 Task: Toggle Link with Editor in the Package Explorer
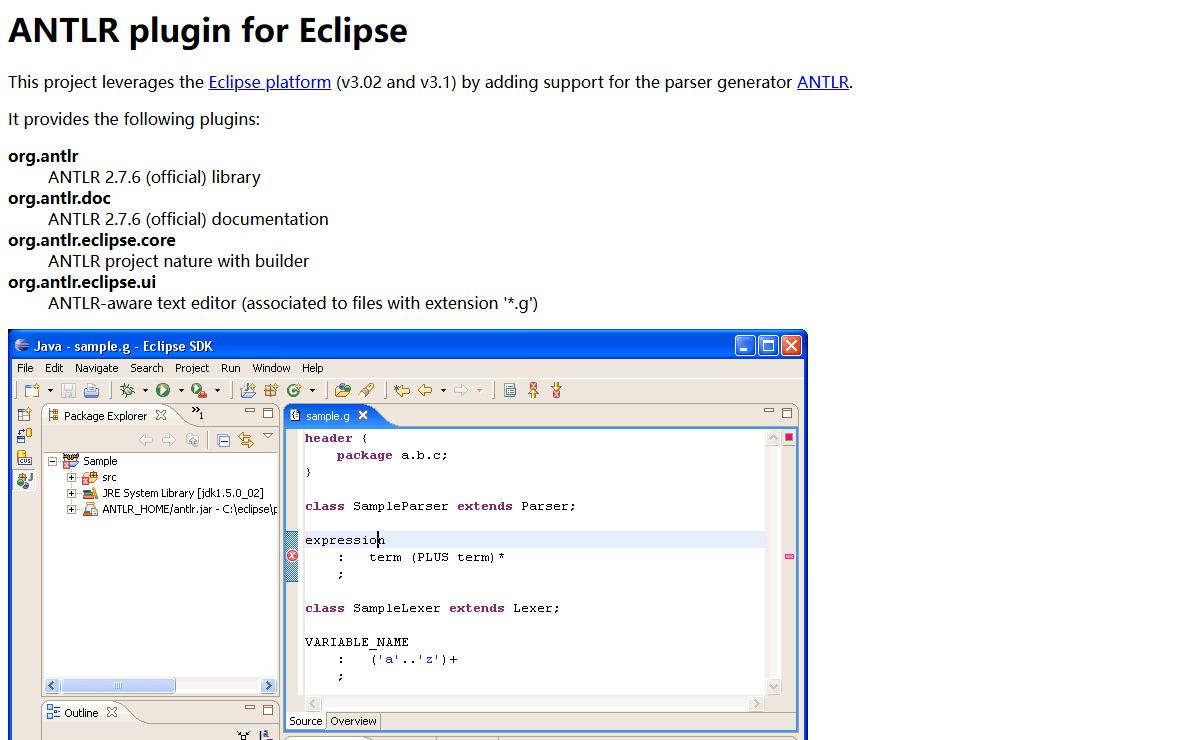[245, 440]
